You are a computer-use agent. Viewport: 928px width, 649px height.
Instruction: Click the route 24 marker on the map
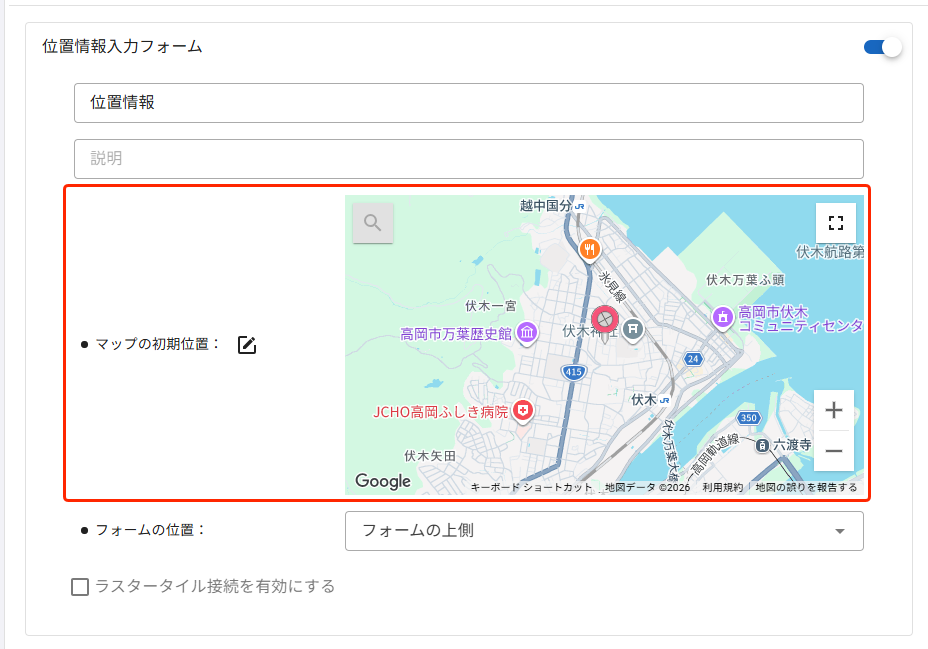click(x=693, y=359)
